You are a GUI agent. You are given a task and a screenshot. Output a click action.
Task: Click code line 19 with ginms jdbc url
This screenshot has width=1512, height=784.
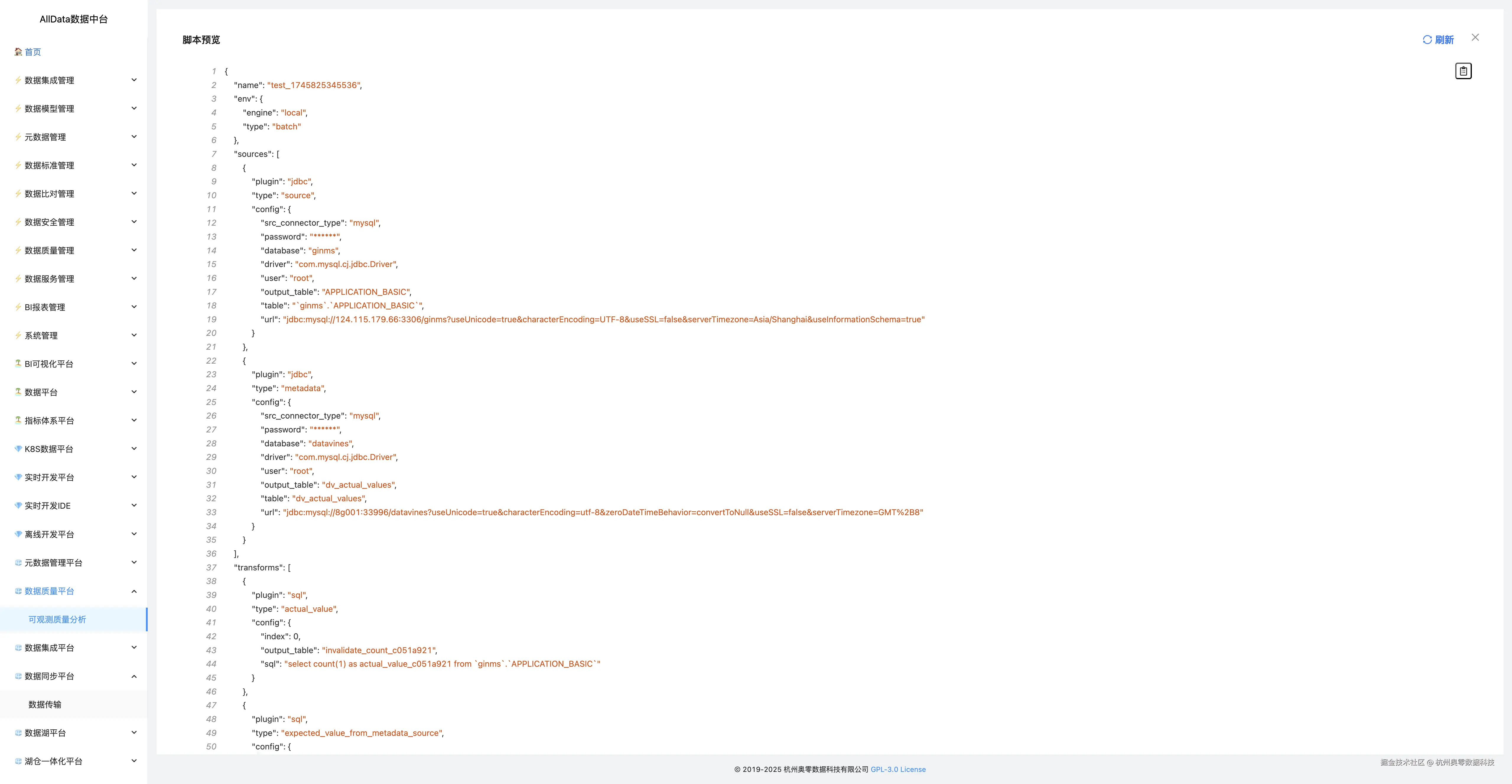pos(603,319)
